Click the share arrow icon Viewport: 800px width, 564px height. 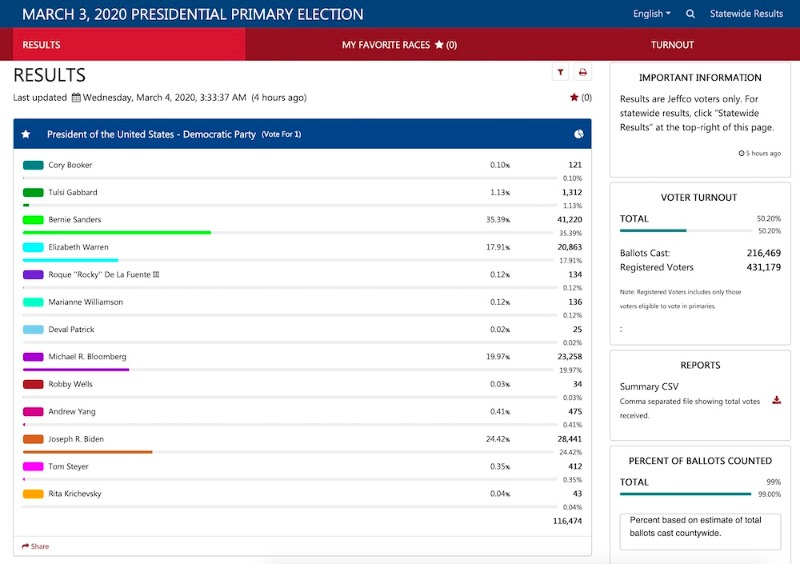coord(25,547)
